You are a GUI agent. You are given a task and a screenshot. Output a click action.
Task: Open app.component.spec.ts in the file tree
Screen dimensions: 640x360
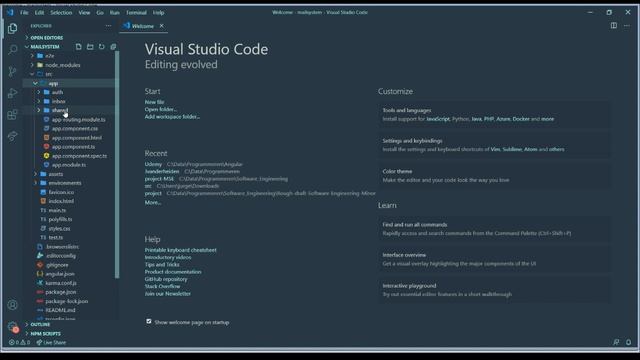click(79, 156)
